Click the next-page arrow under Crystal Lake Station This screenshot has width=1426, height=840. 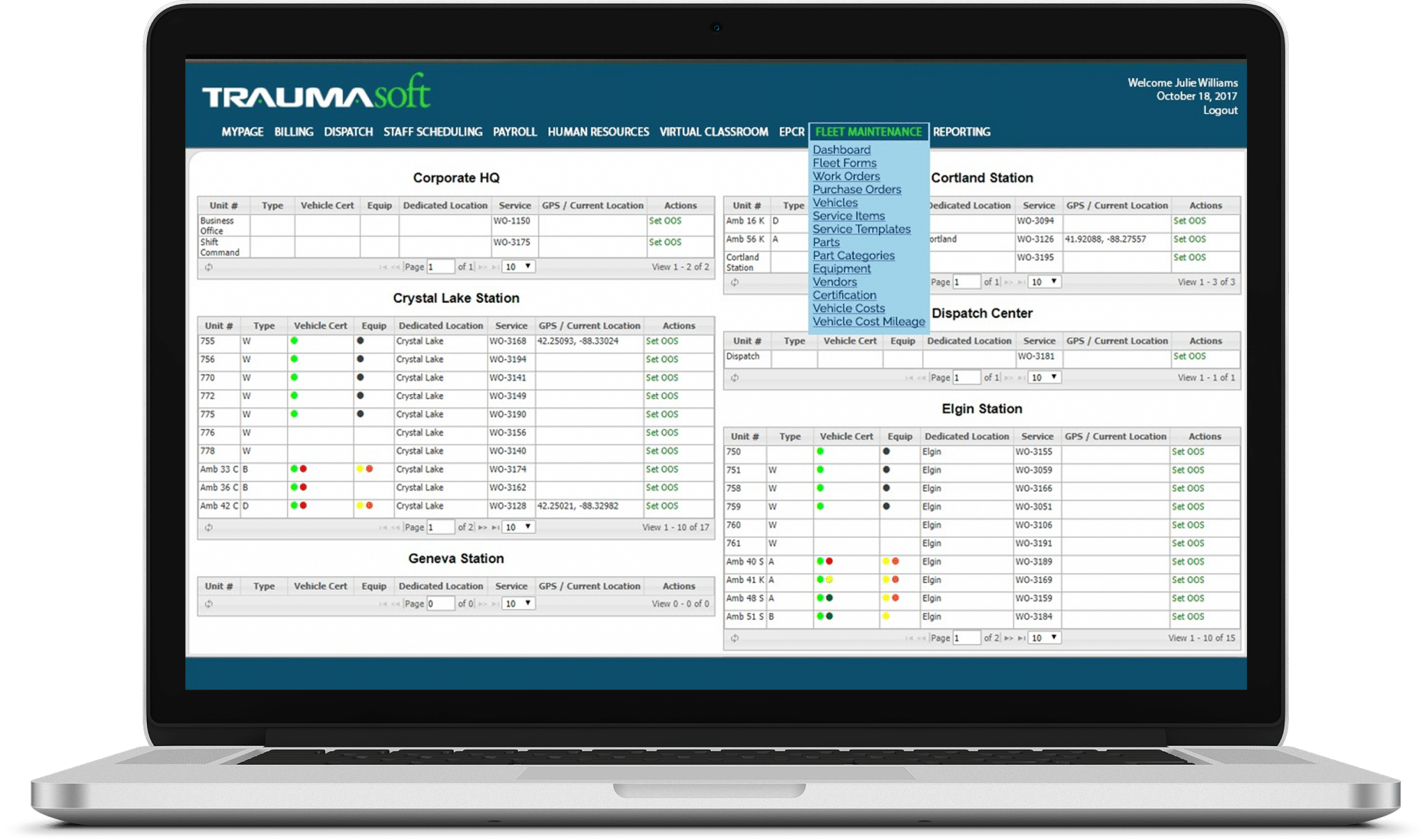click(482, 528)
